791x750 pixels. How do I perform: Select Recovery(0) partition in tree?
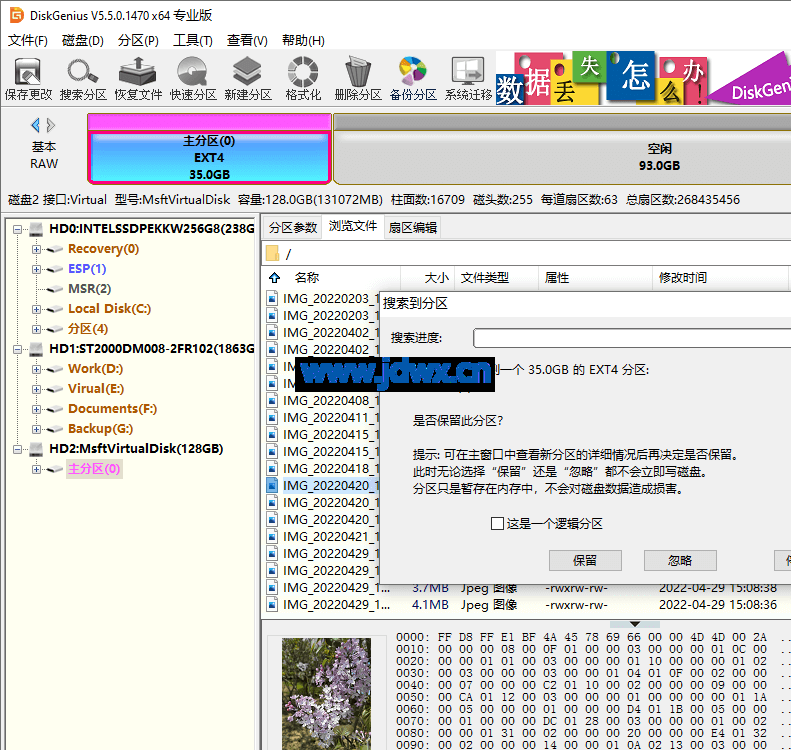tap(103, 249)
